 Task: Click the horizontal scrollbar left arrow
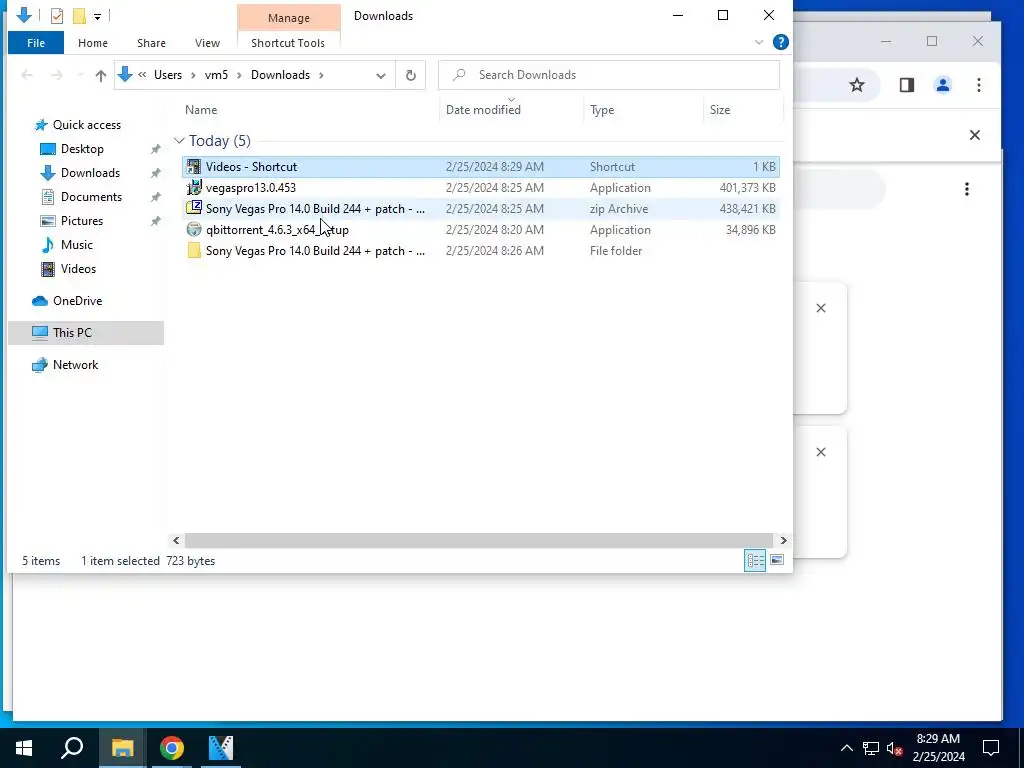176,541
